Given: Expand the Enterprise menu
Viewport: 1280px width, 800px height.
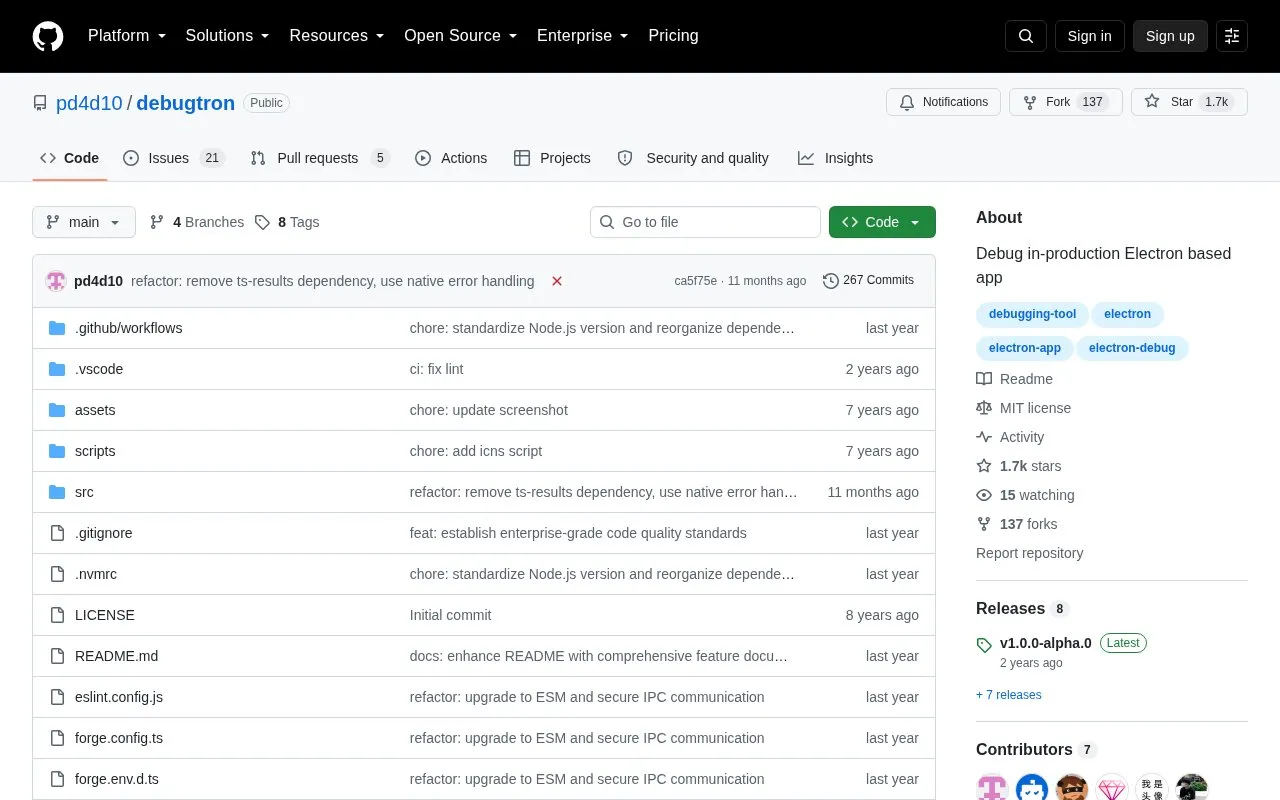Looking at the screenshot, I should 582,36.
